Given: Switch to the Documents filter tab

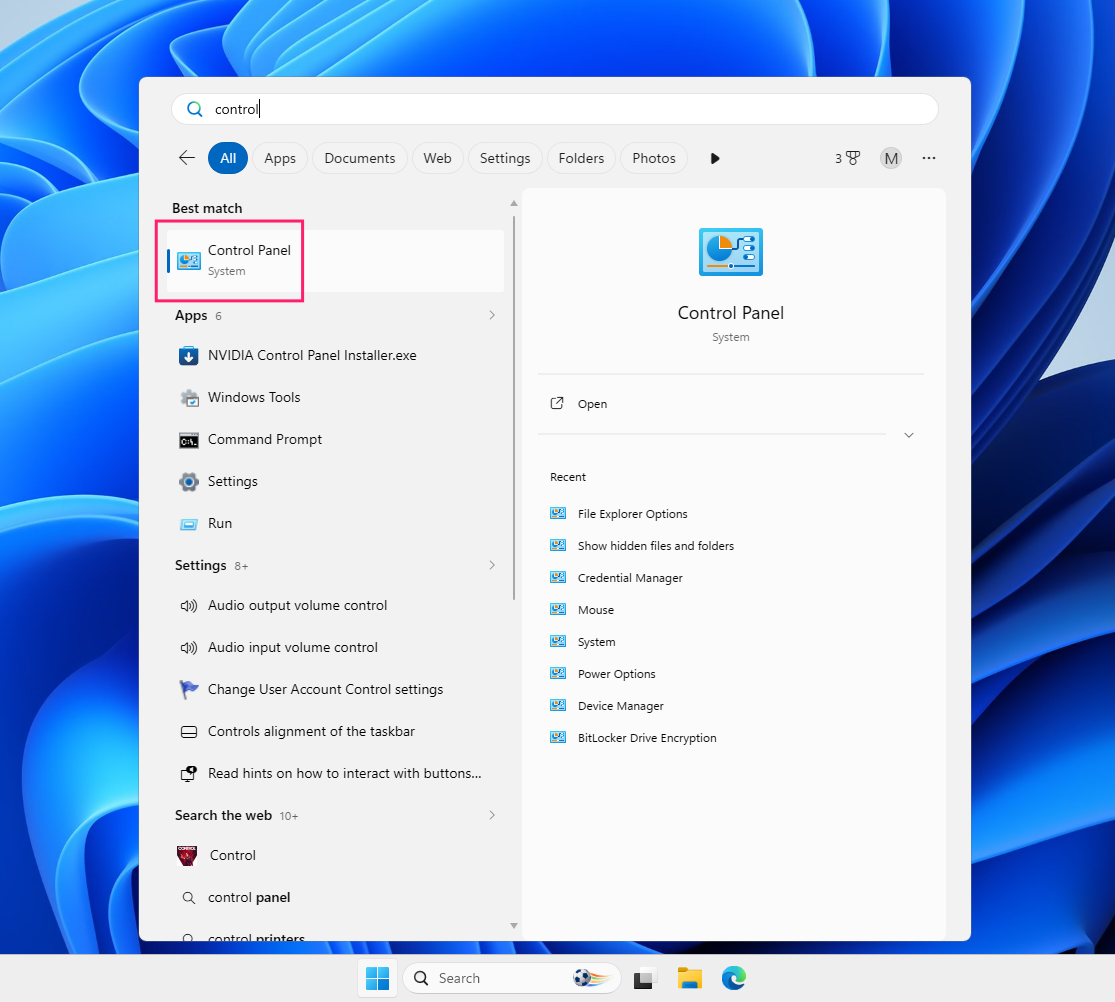Looking at the screenshot, I should 360,158.
